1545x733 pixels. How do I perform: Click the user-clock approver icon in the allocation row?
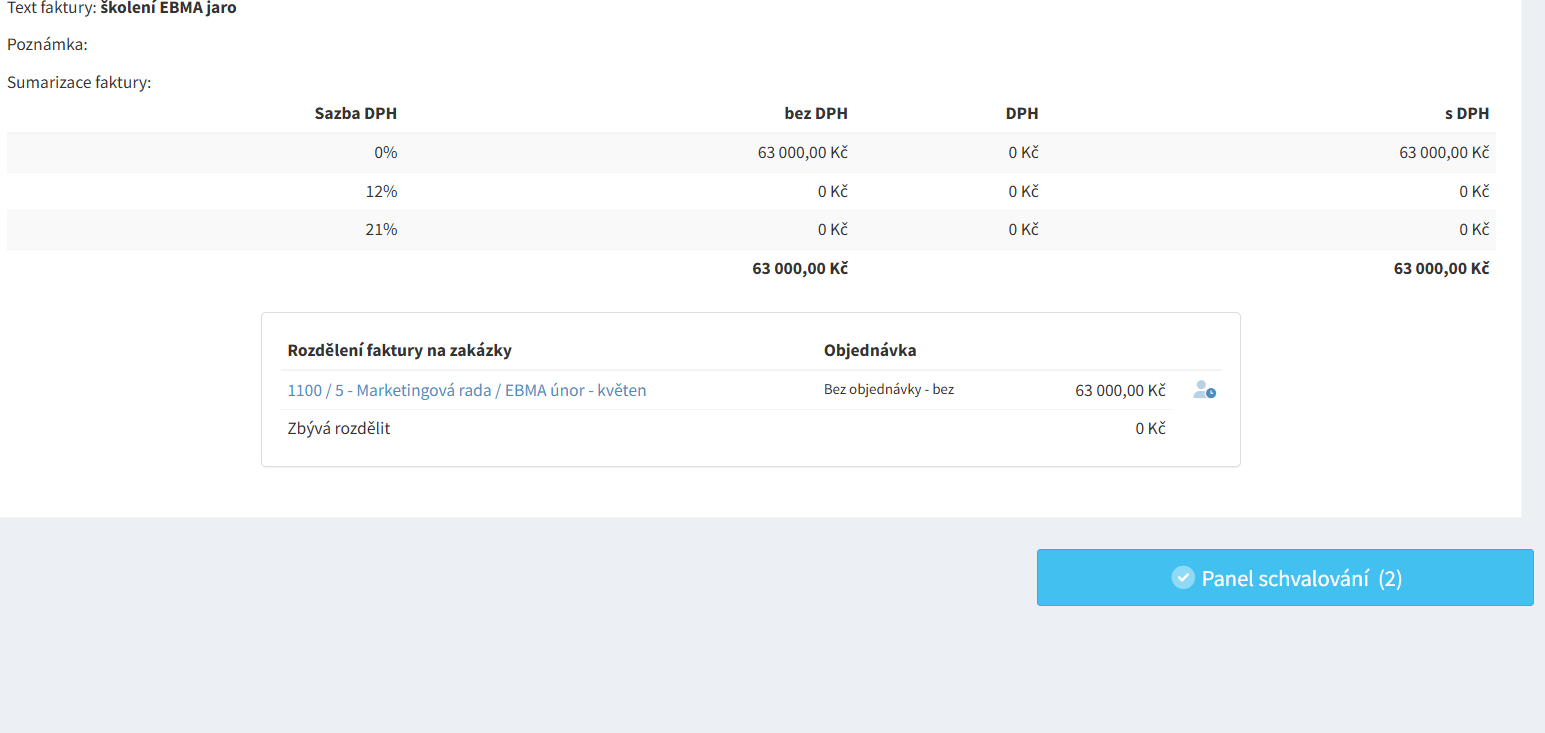click(1204, 390)
